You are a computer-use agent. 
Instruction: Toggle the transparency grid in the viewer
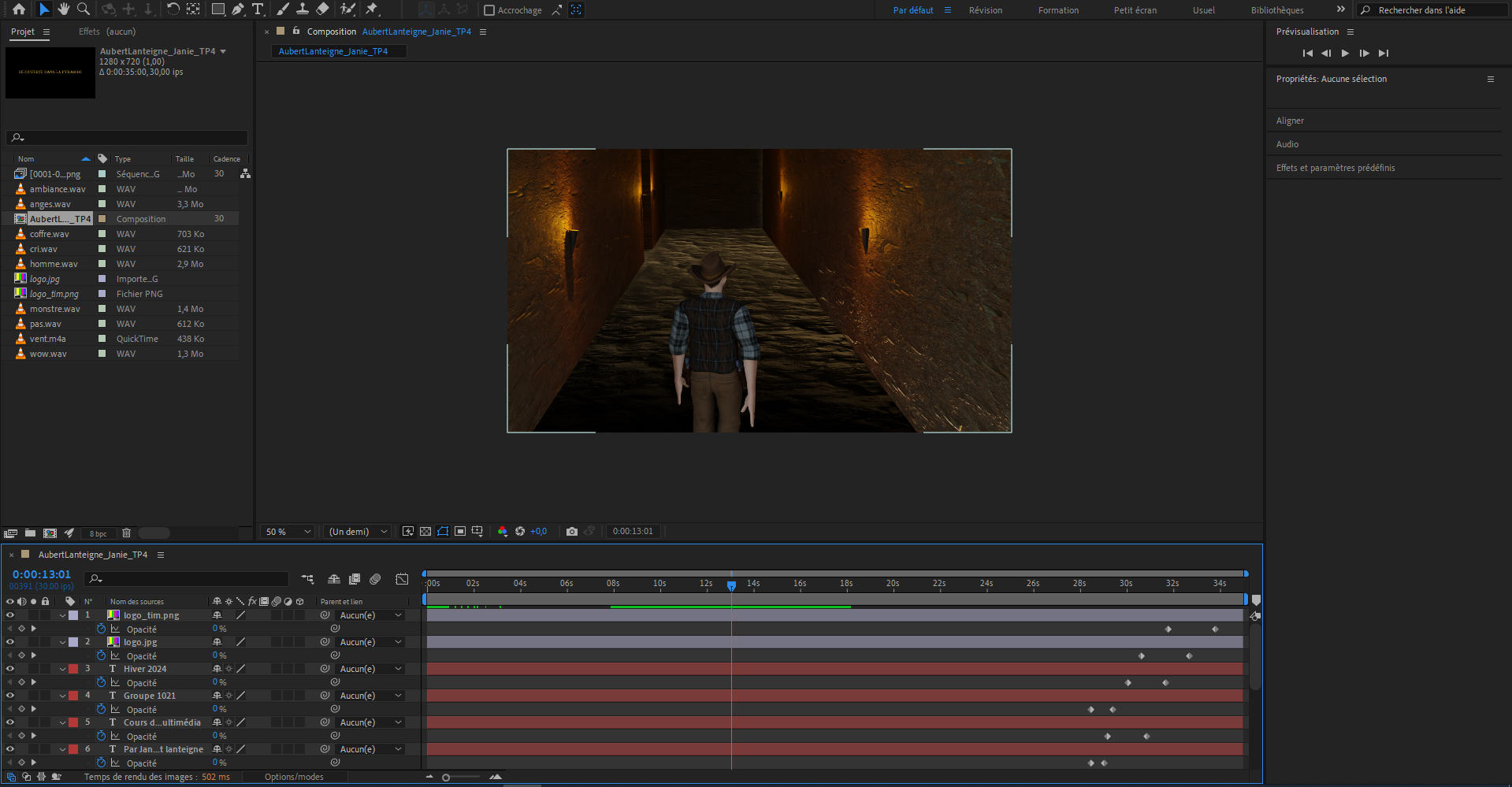425,532
